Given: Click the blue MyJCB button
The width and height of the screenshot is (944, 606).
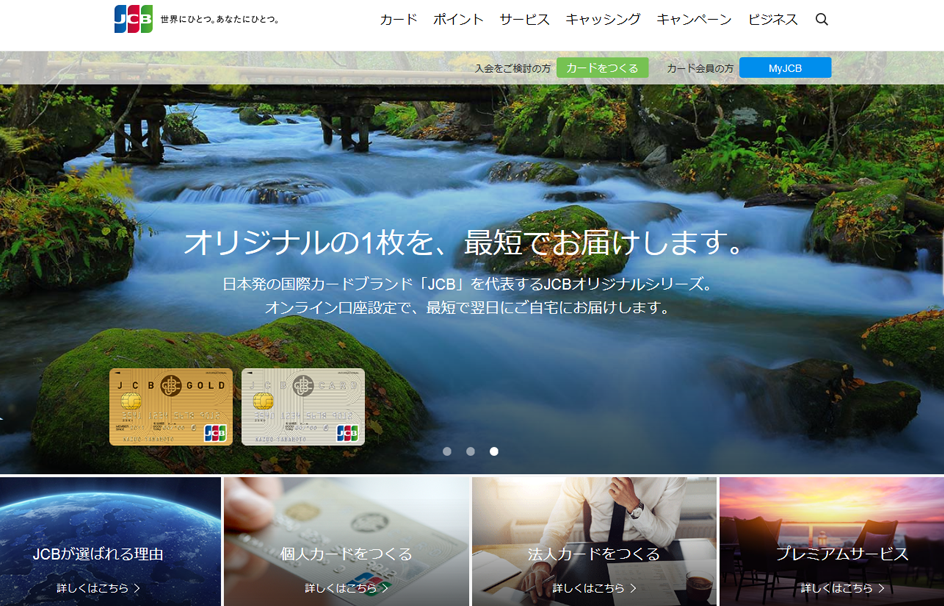Looking at the screenshot, I should click(x=785, y=68).
